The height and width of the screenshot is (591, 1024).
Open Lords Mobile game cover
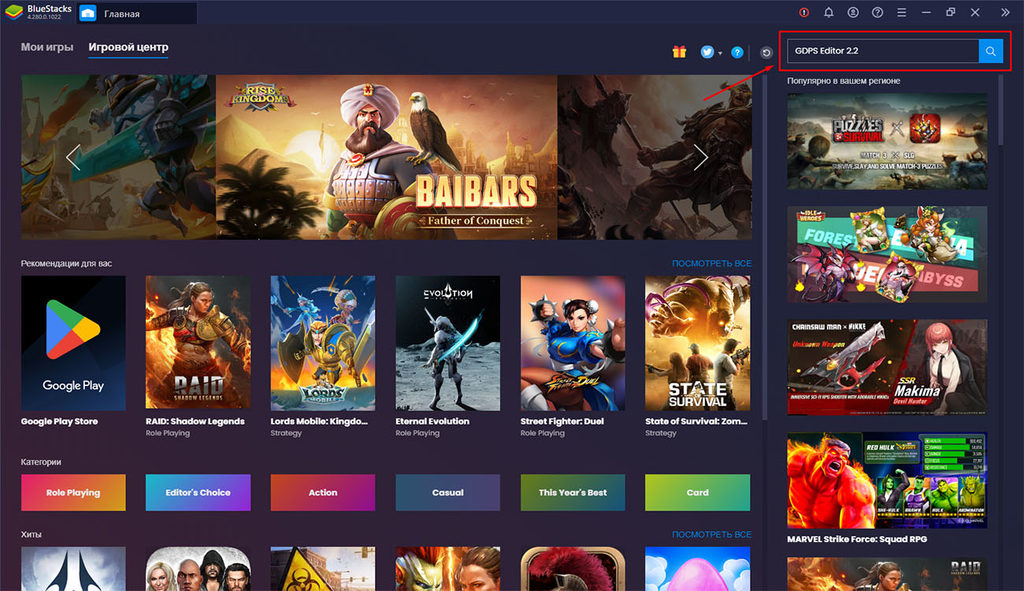click(x=323, y=343)
